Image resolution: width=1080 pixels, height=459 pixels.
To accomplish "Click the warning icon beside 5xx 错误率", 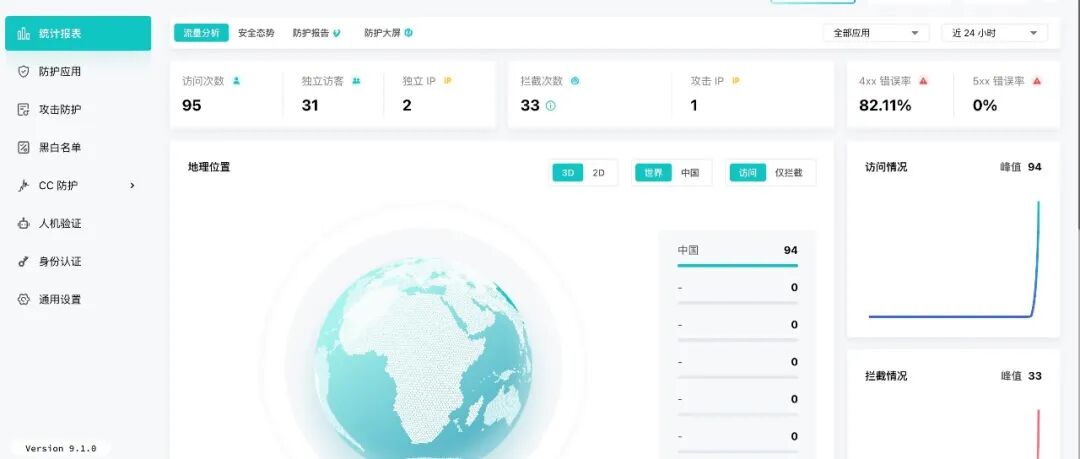I will (1037, 81).
